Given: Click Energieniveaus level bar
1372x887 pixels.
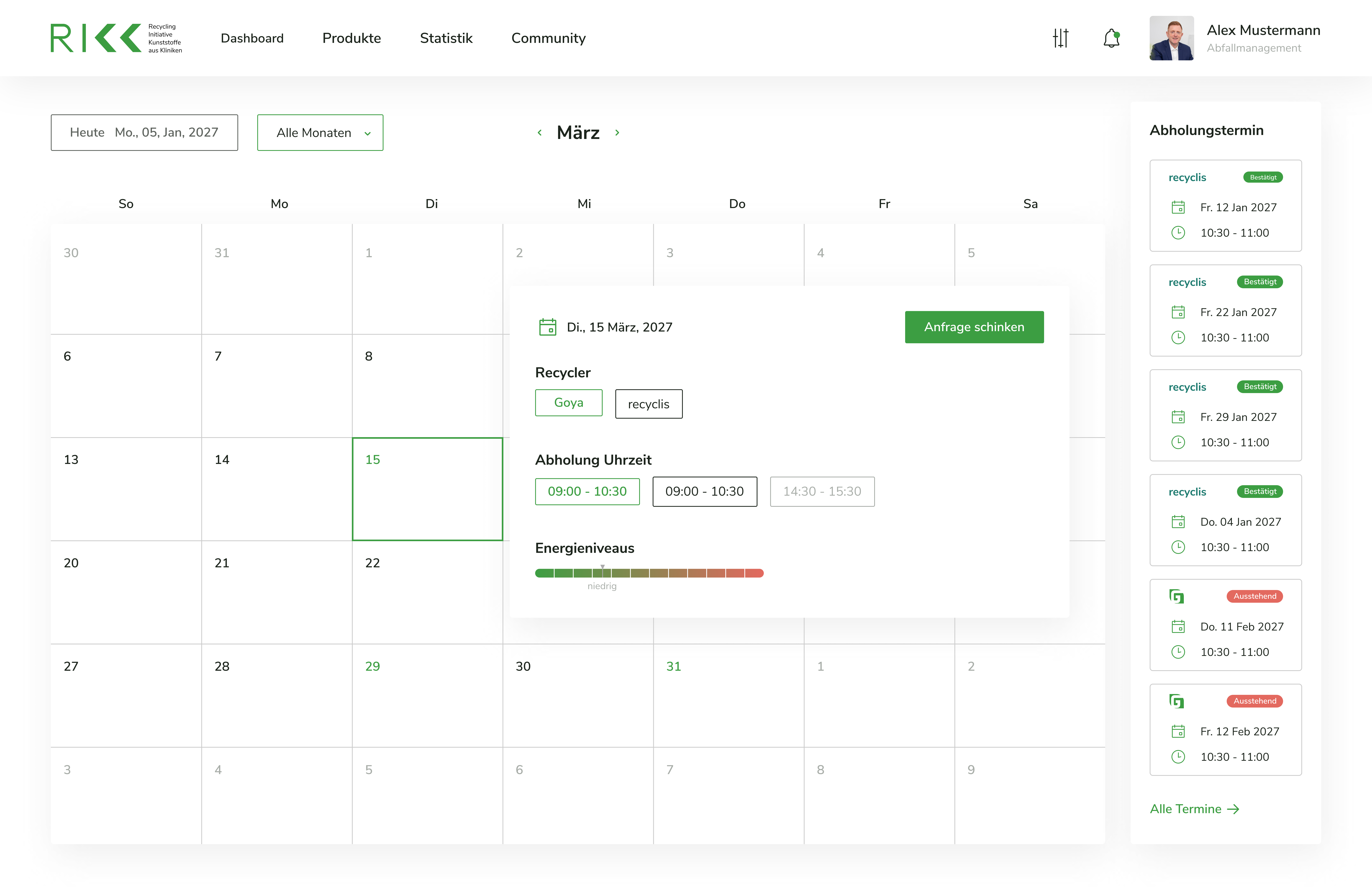Looking at the screenshot, I should (x=649, y=573).
